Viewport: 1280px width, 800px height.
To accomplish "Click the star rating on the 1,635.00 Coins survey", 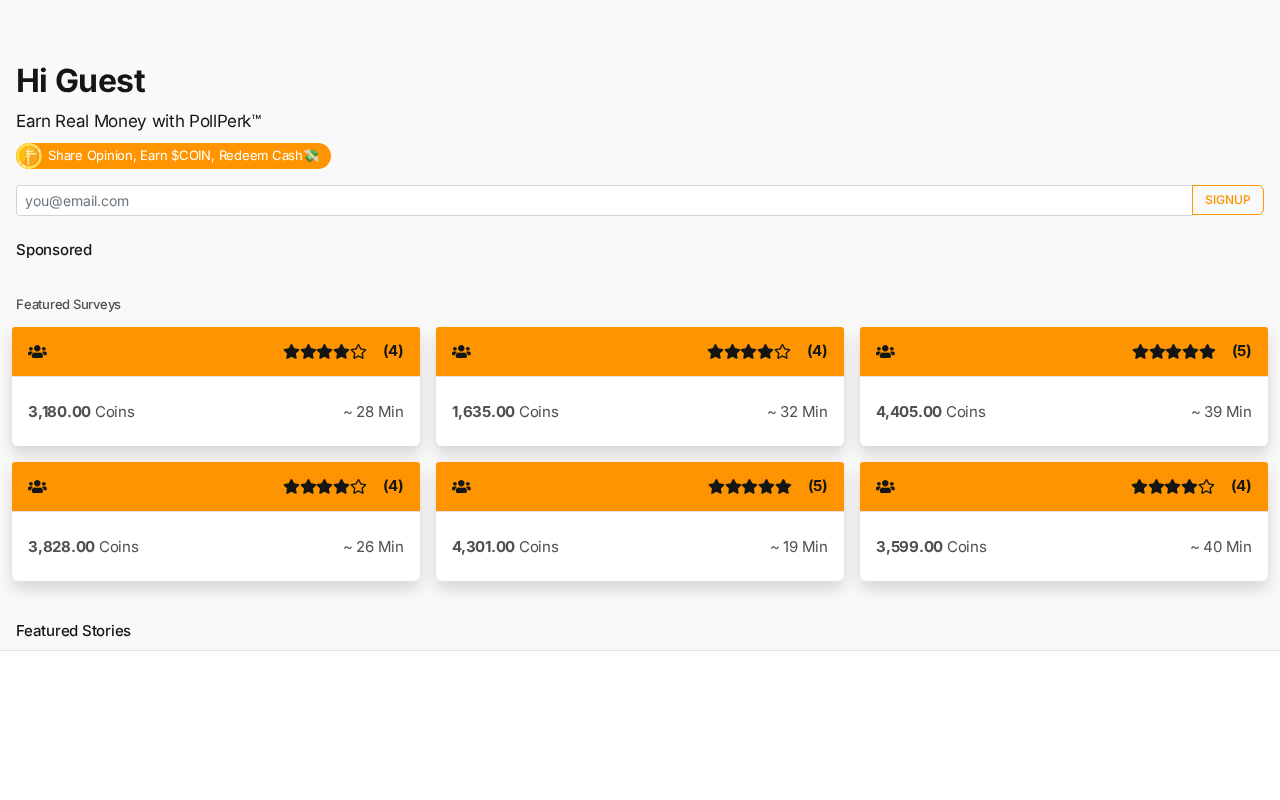I will click(x=749, y=352).
